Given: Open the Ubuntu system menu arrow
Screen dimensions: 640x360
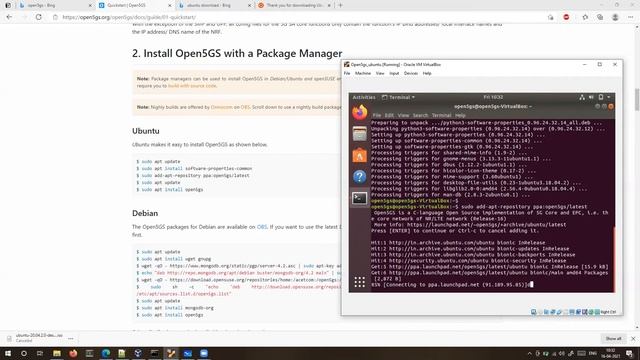Looking at the screenshot, I should pyautogui.click(x=609, y=97).
